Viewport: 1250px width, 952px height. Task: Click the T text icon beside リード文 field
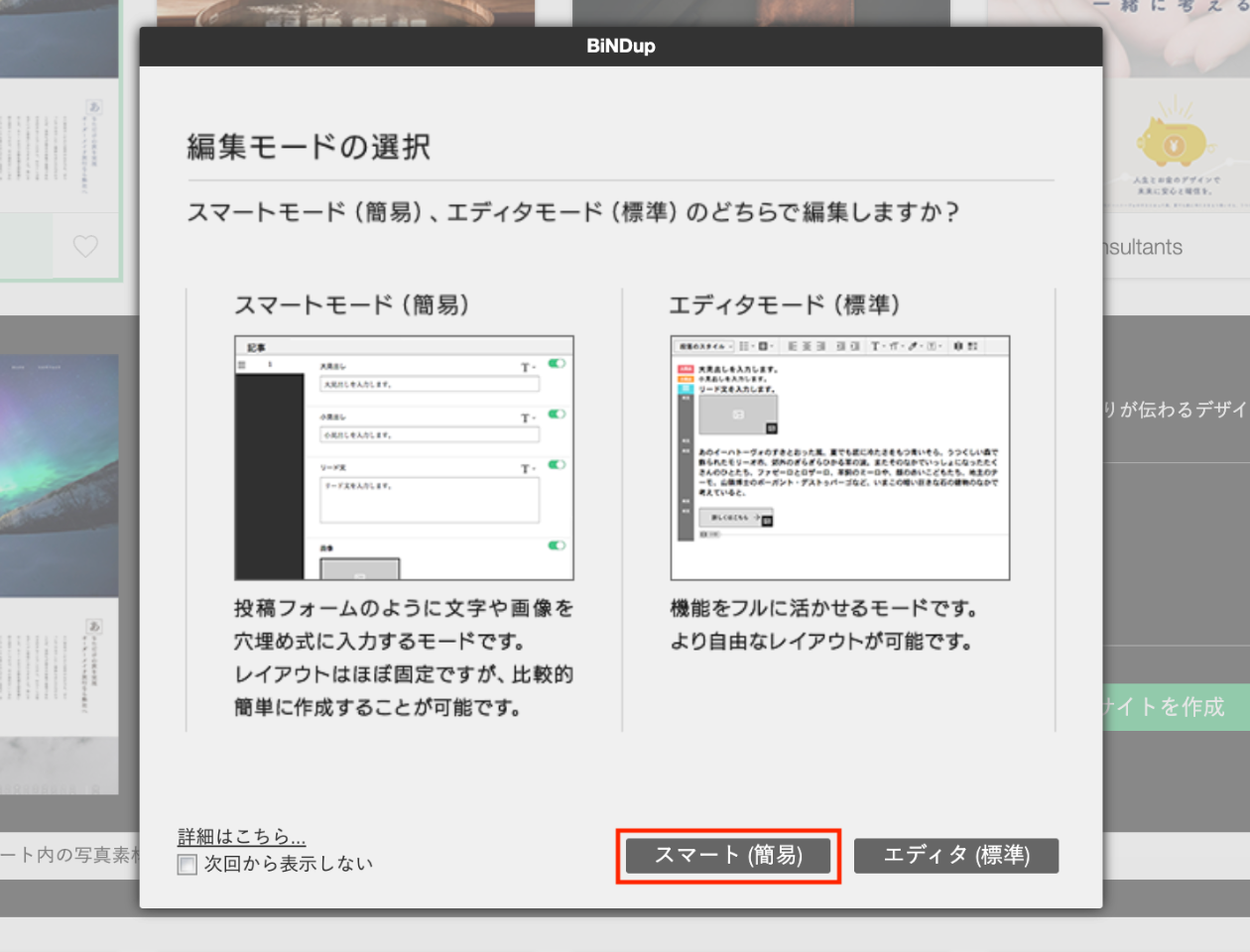pos(527,468)
